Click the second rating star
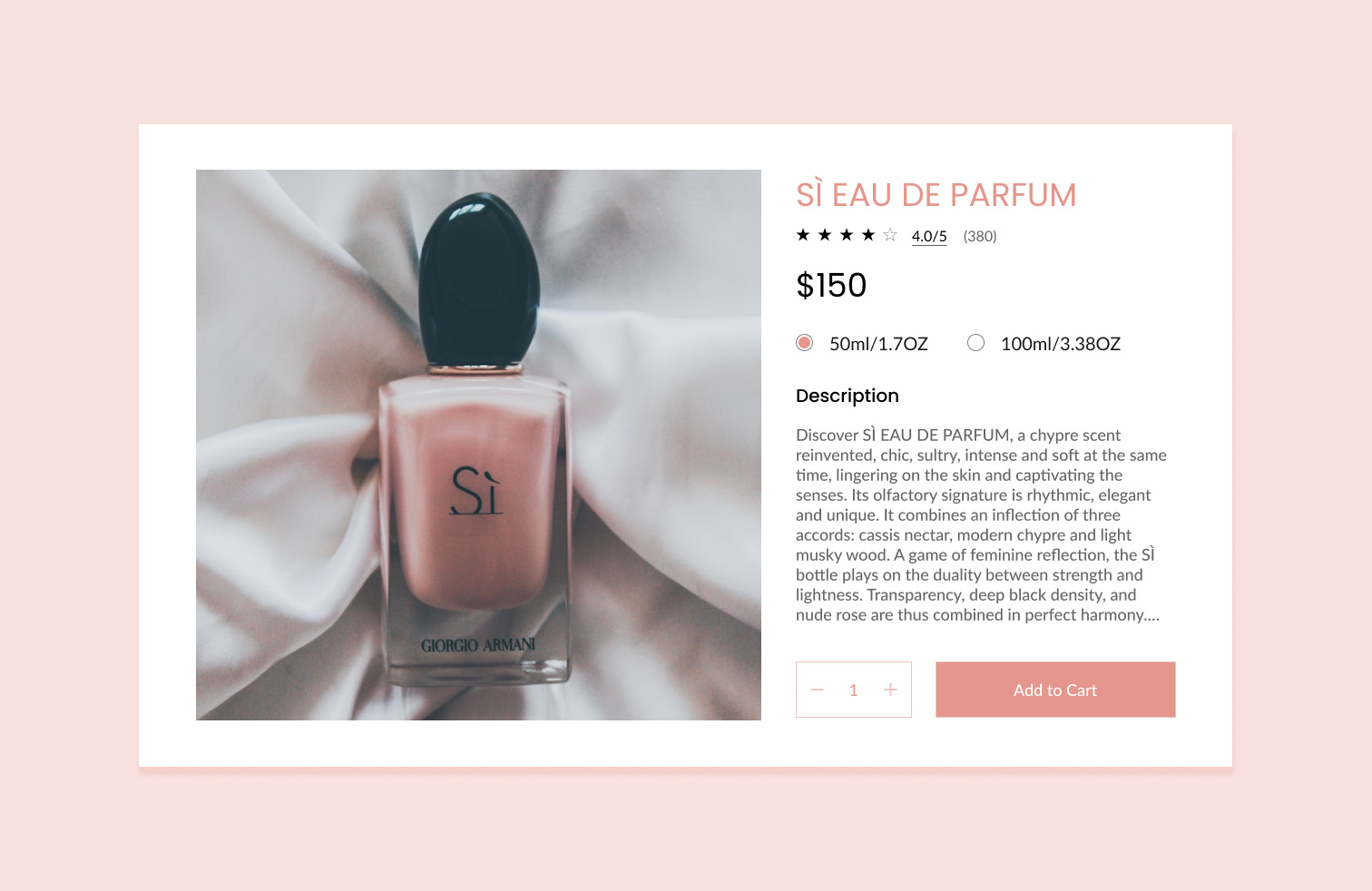The width and height of the screenshot is (1372, 891). click(x=825, y=235)
